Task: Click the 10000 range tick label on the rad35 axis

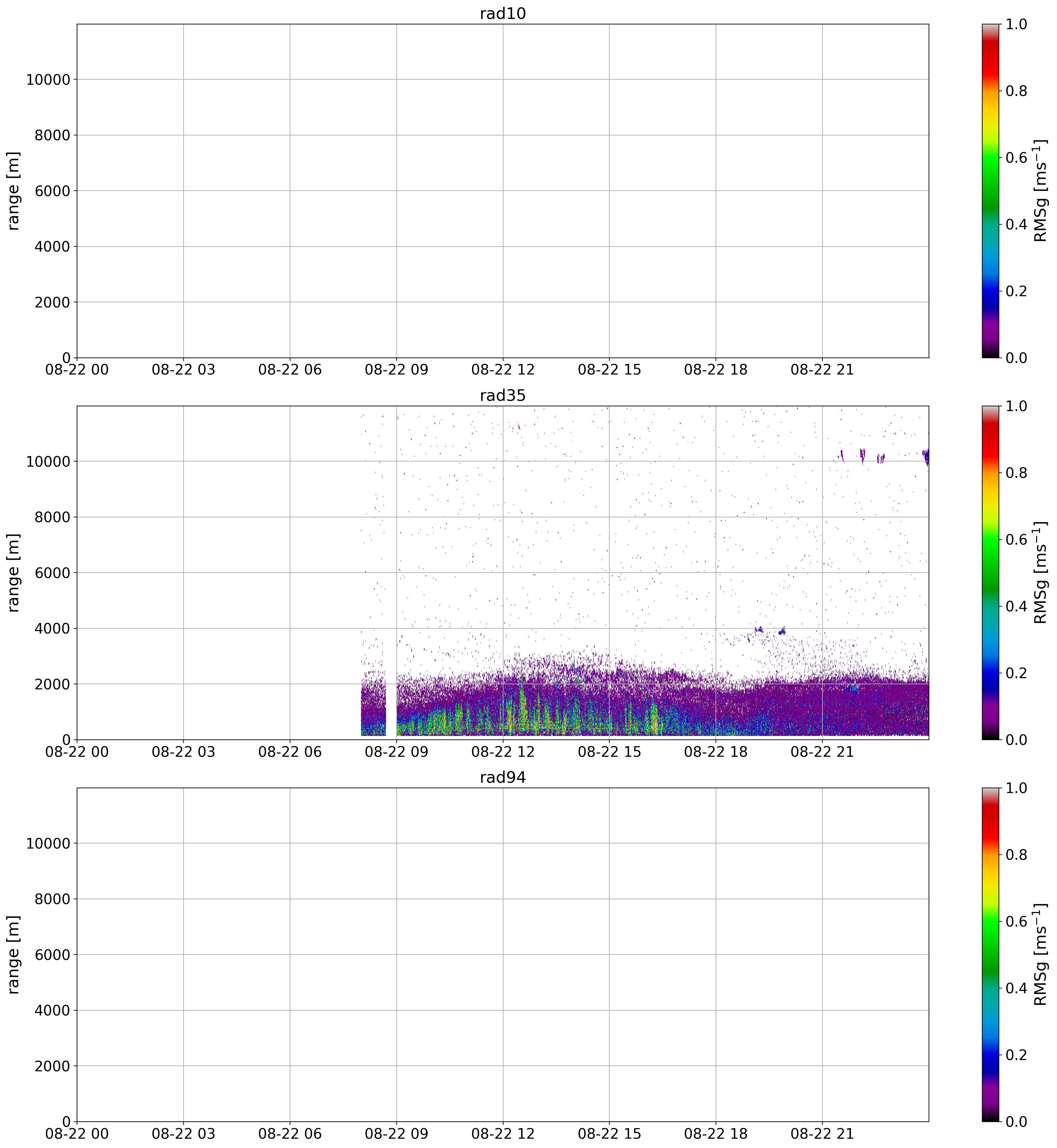Action: click(x=48, y=462)
